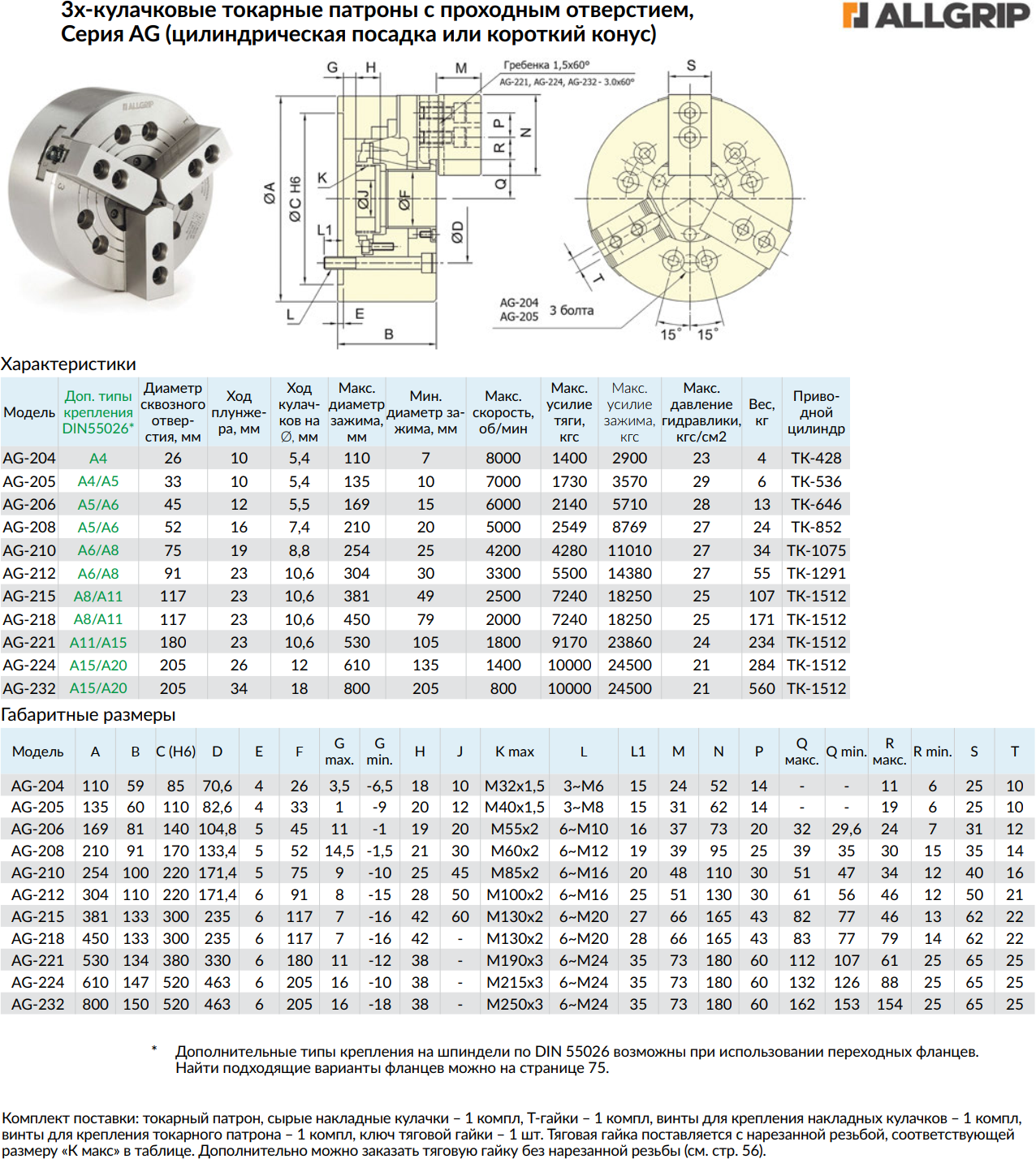Click the TK-428 cylinder model
This screenshot has height=1159, width=1036.
816,458
